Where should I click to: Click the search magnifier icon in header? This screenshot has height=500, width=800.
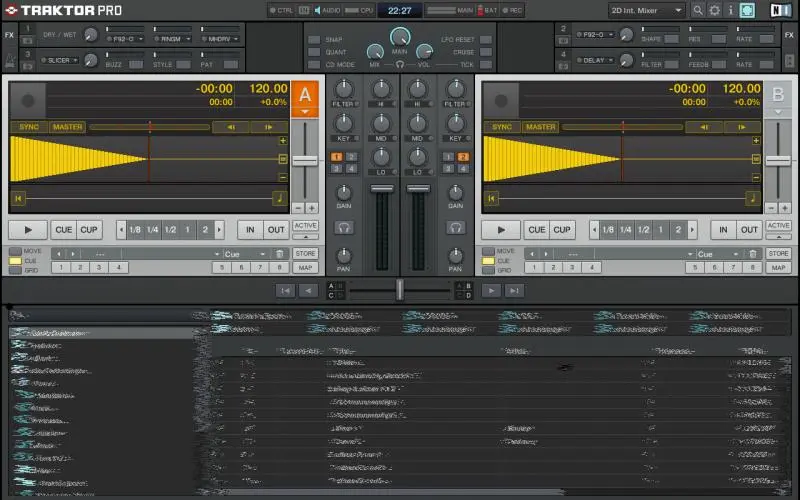[697, 10]
